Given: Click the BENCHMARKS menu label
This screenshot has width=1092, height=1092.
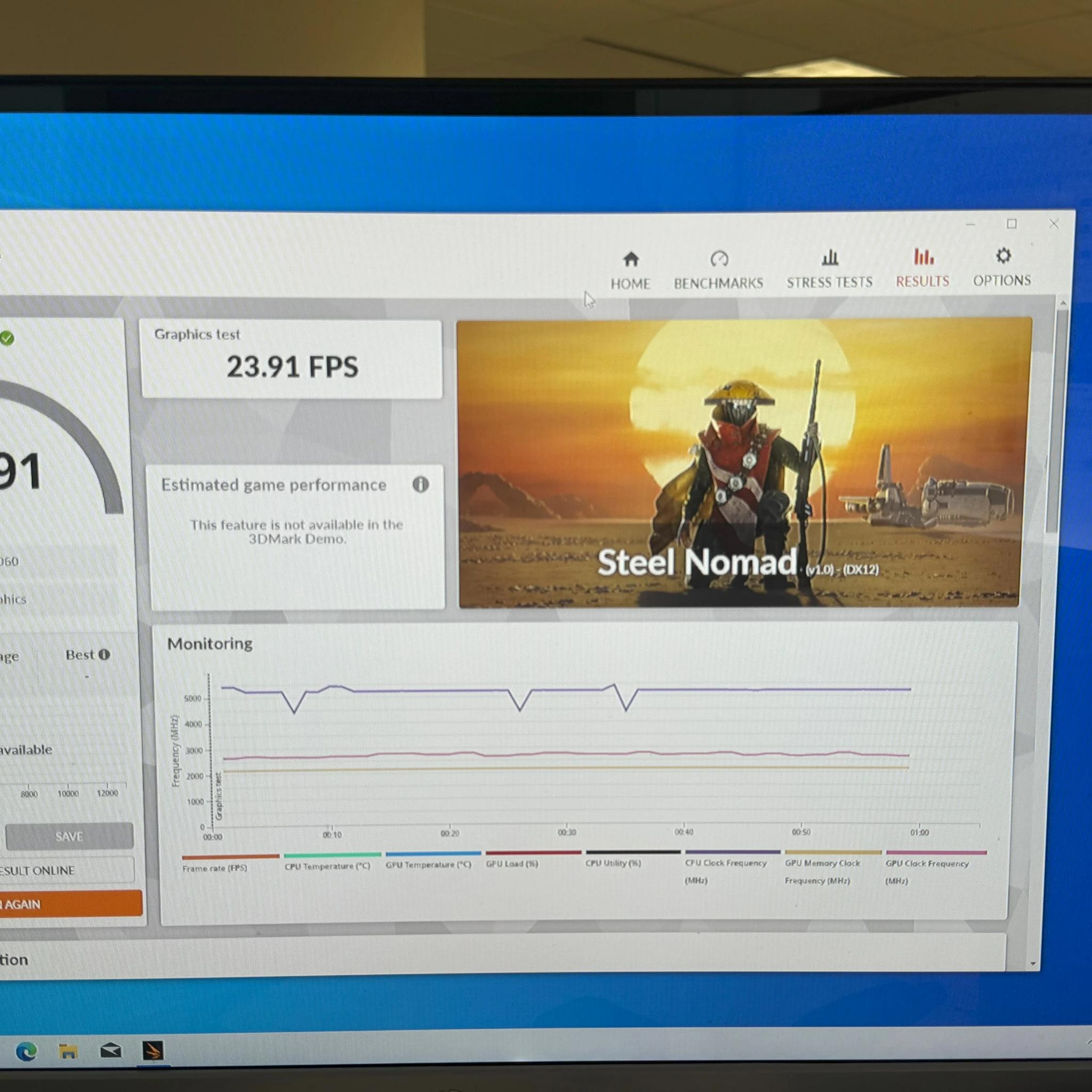Looking at the screenshot, I should (x=718, y=283).
